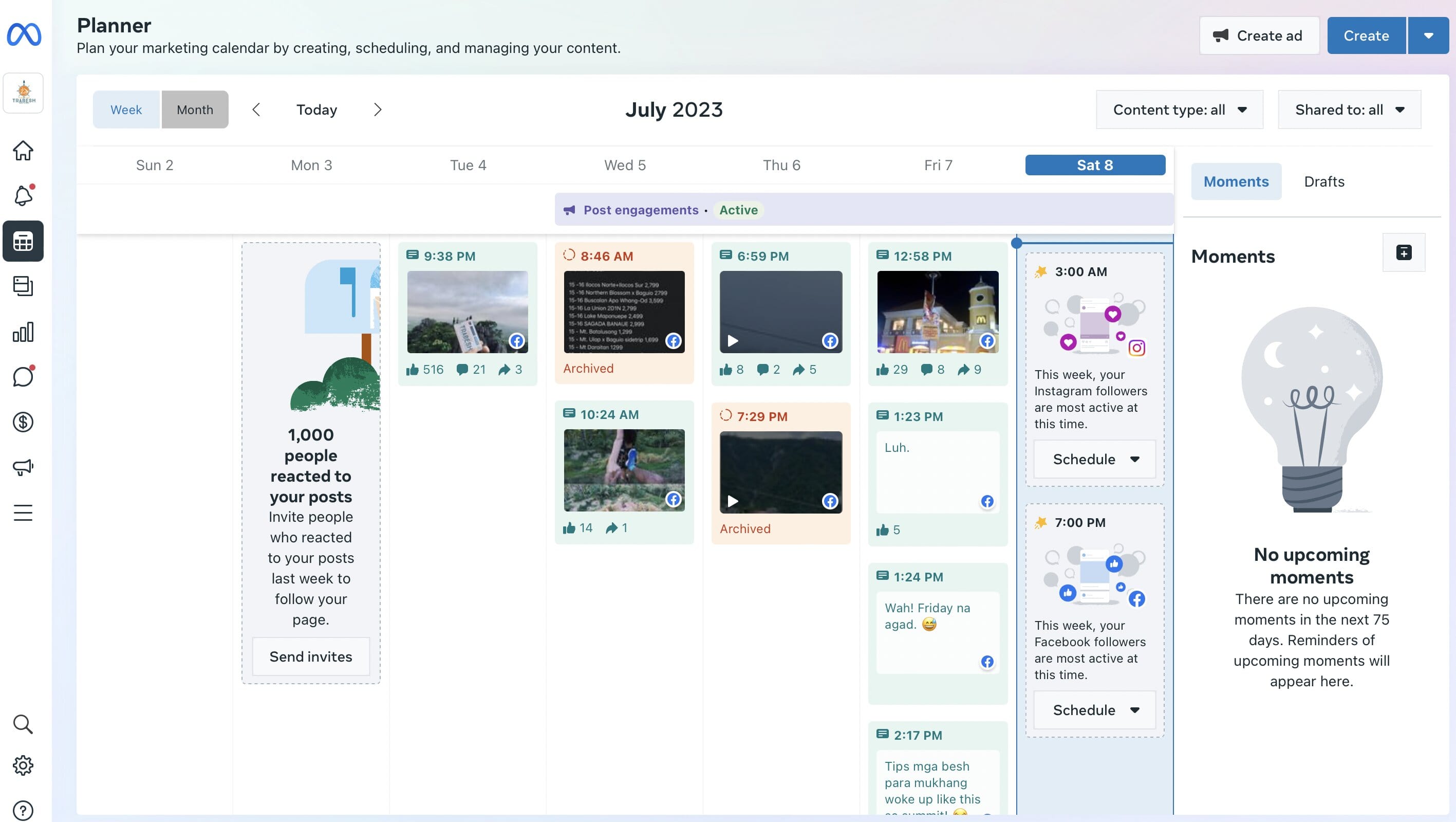Open the Home icon in sidebar

(23, 151)
